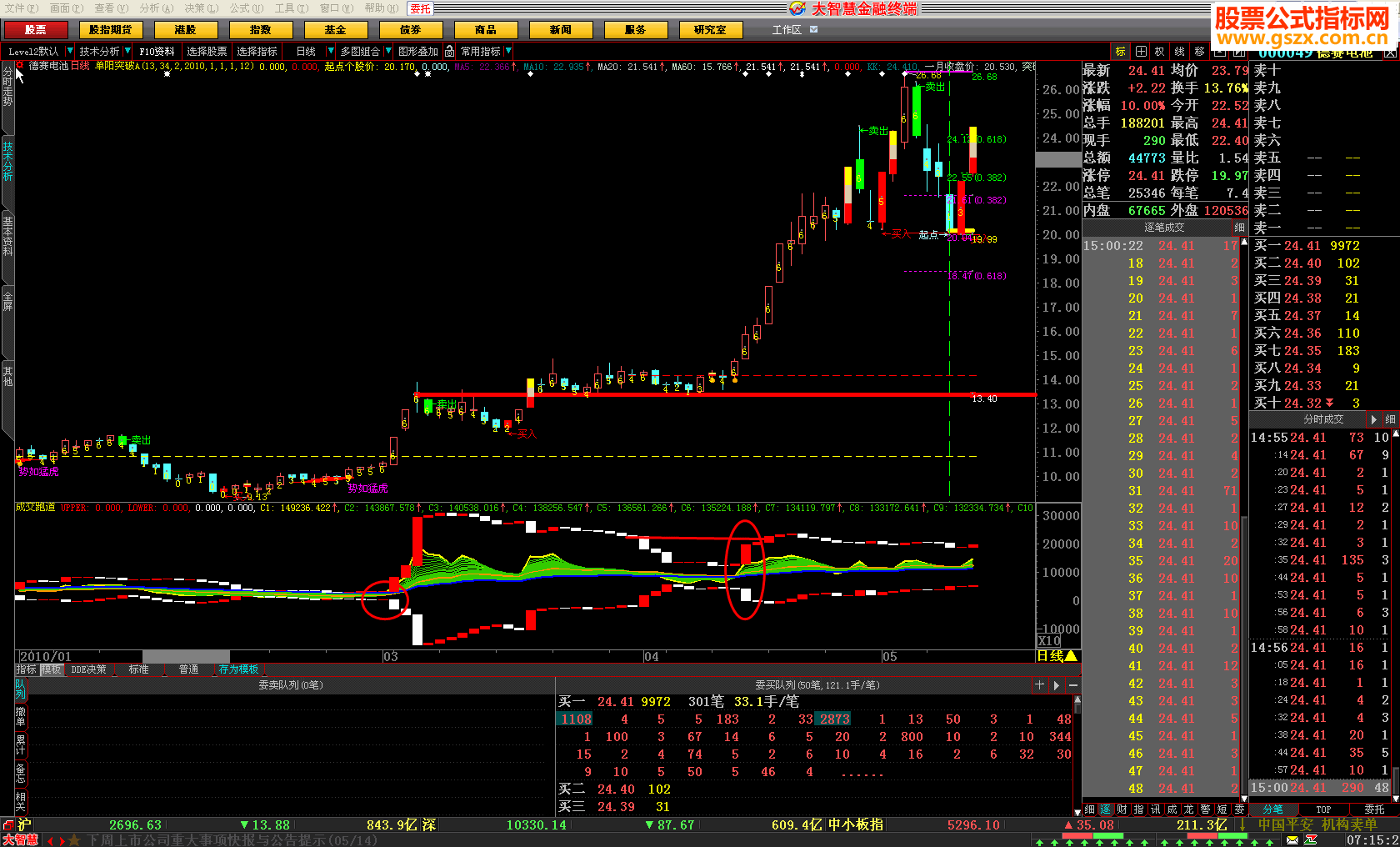Open the 基金 section
1400x847 pixels.
click(335, 30)
